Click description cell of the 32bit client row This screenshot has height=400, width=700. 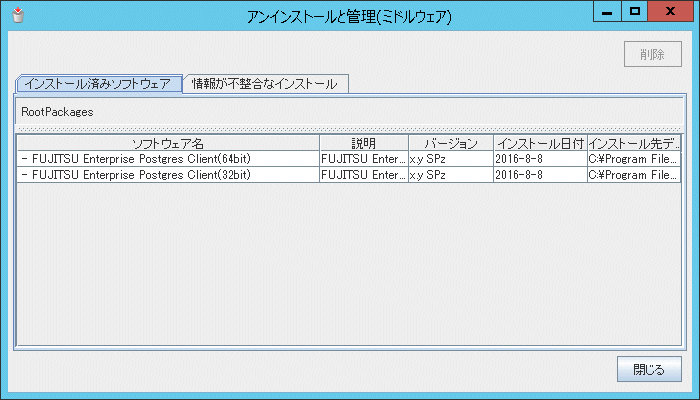point(364,175)
